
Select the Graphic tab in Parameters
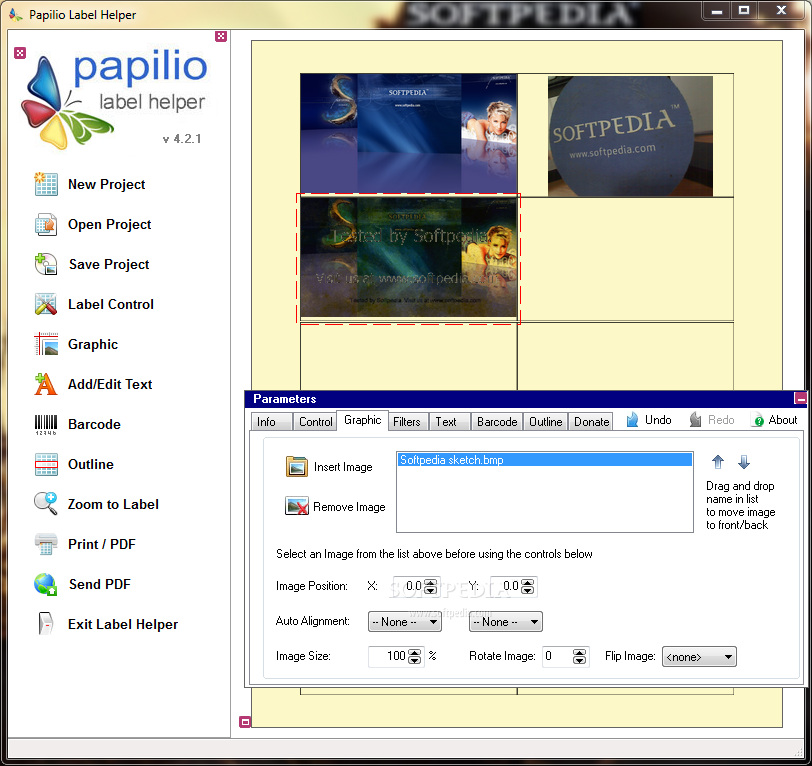pyautogui.click(x=362, y=420)
